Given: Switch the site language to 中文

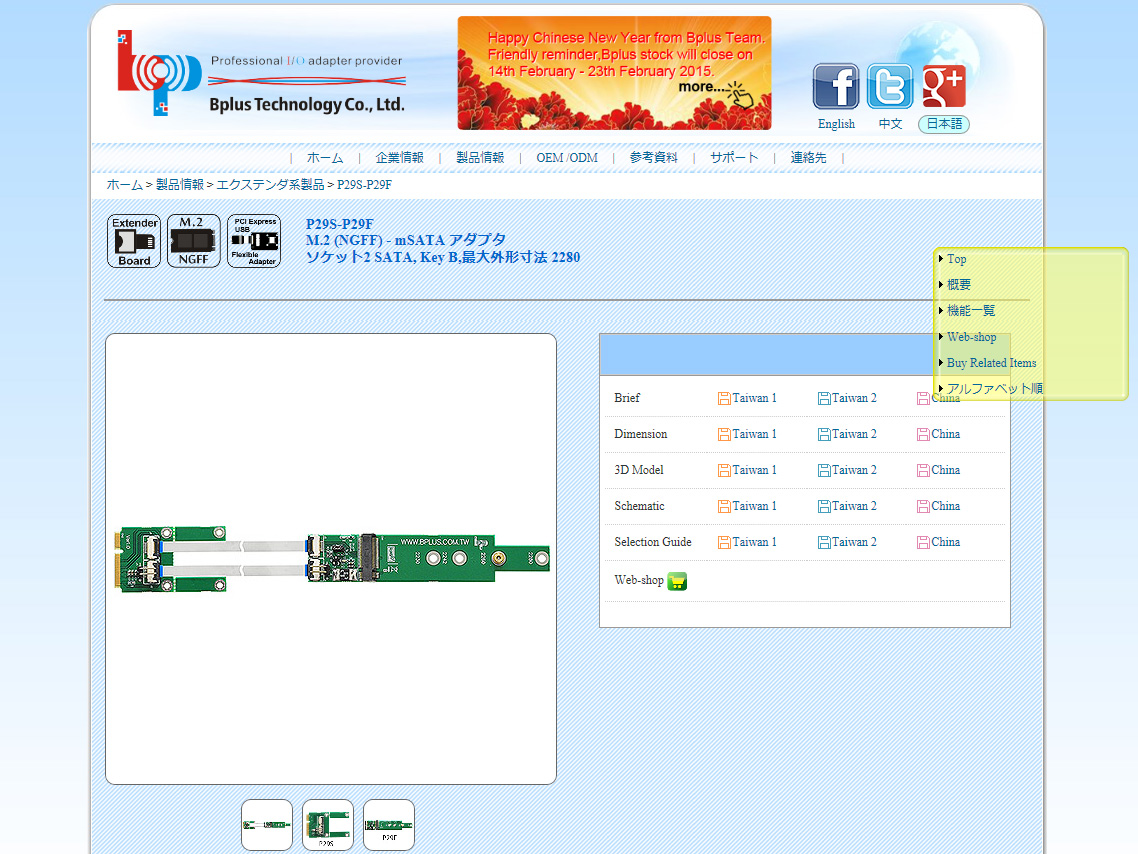Looking at the screenshot, I should 890,124.
